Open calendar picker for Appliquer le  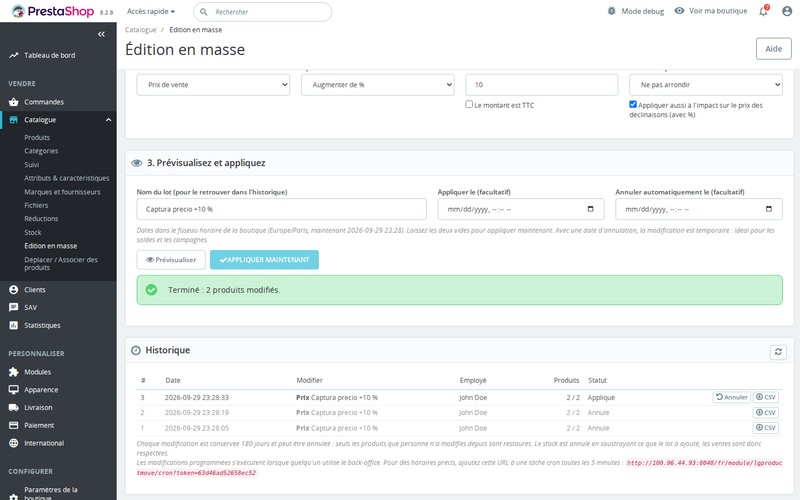tap(590, 209)
